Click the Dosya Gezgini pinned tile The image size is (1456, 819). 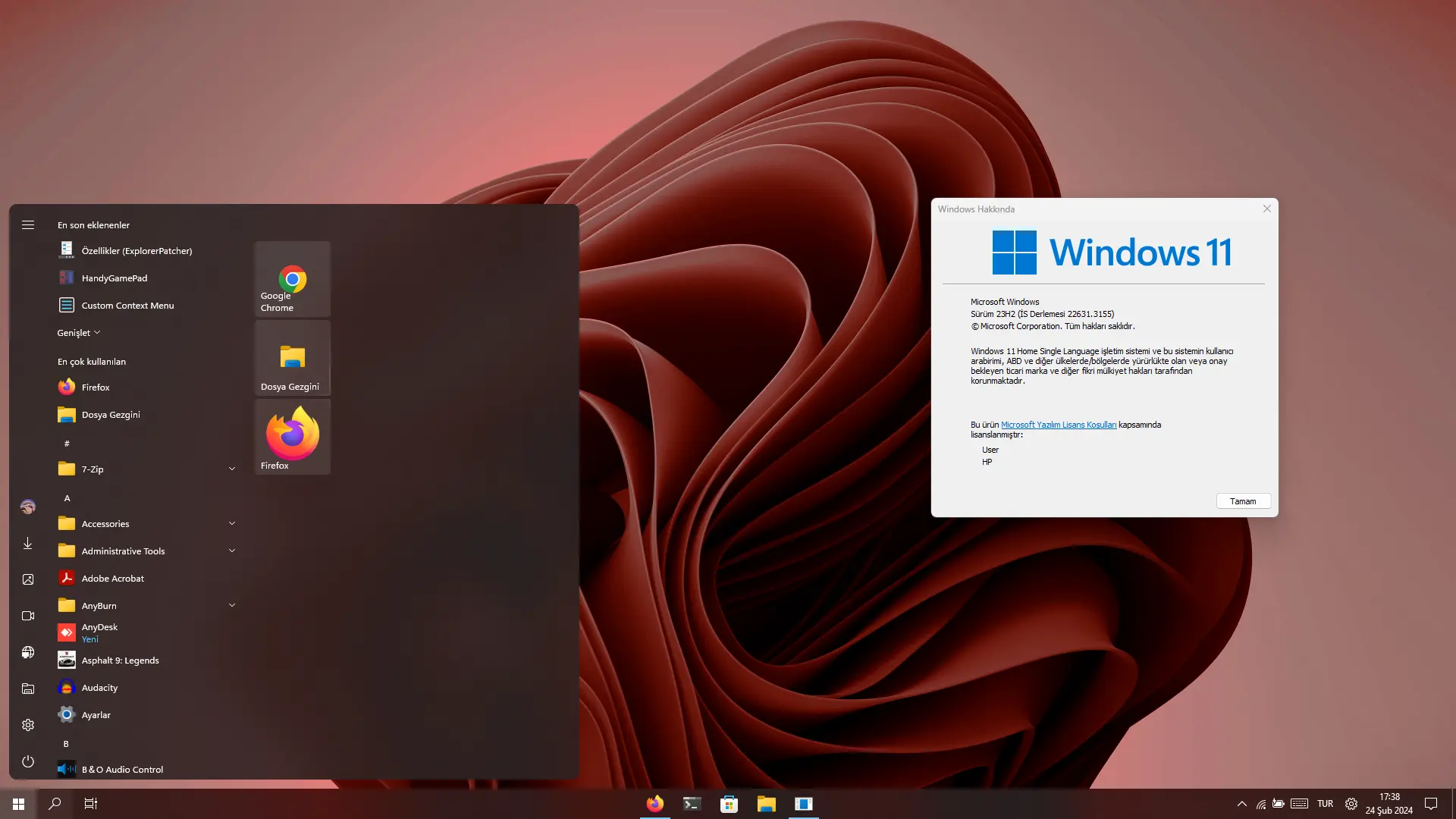pos(293,358)
